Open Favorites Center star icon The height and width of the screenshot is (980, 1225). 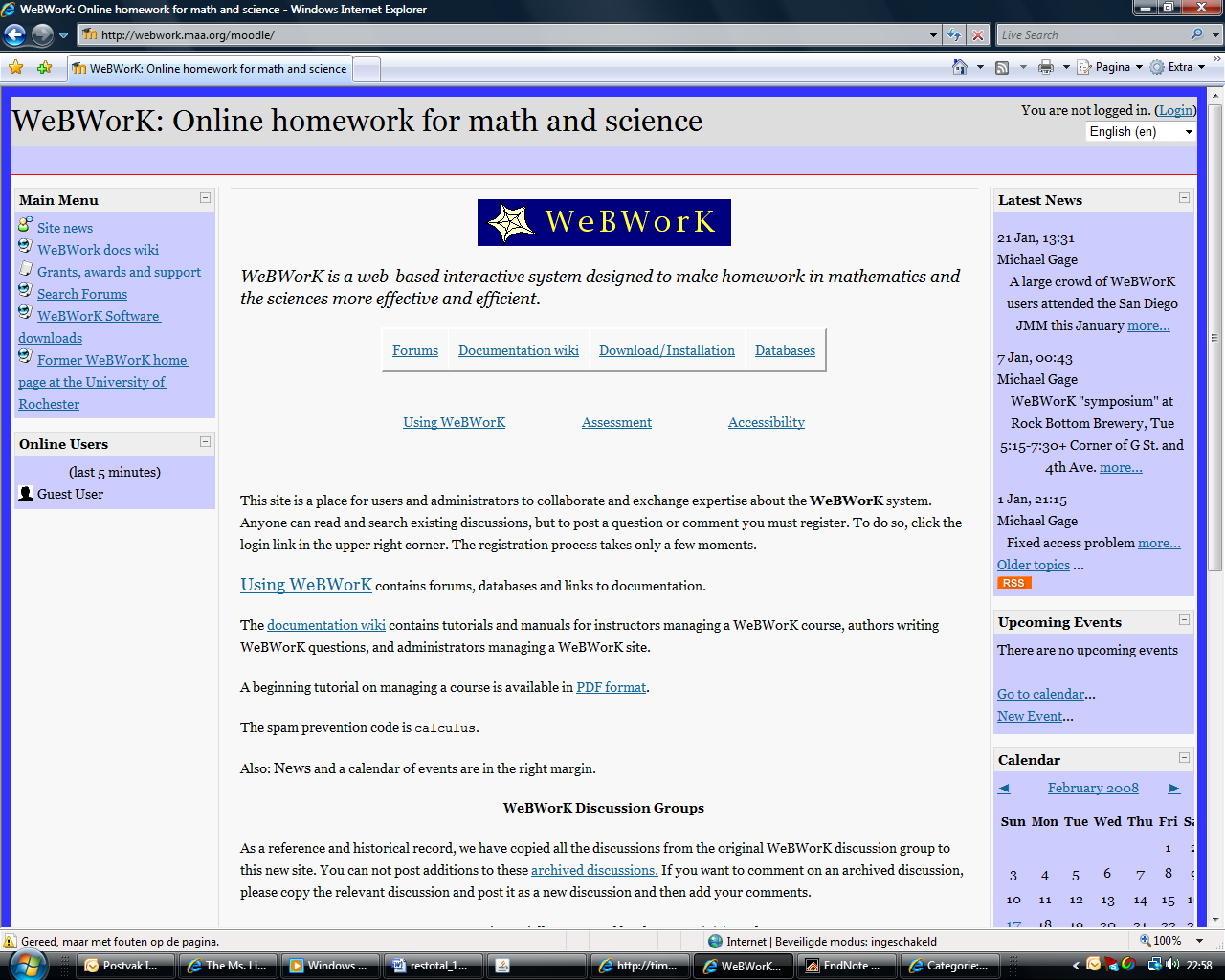[x=16, y=68]
